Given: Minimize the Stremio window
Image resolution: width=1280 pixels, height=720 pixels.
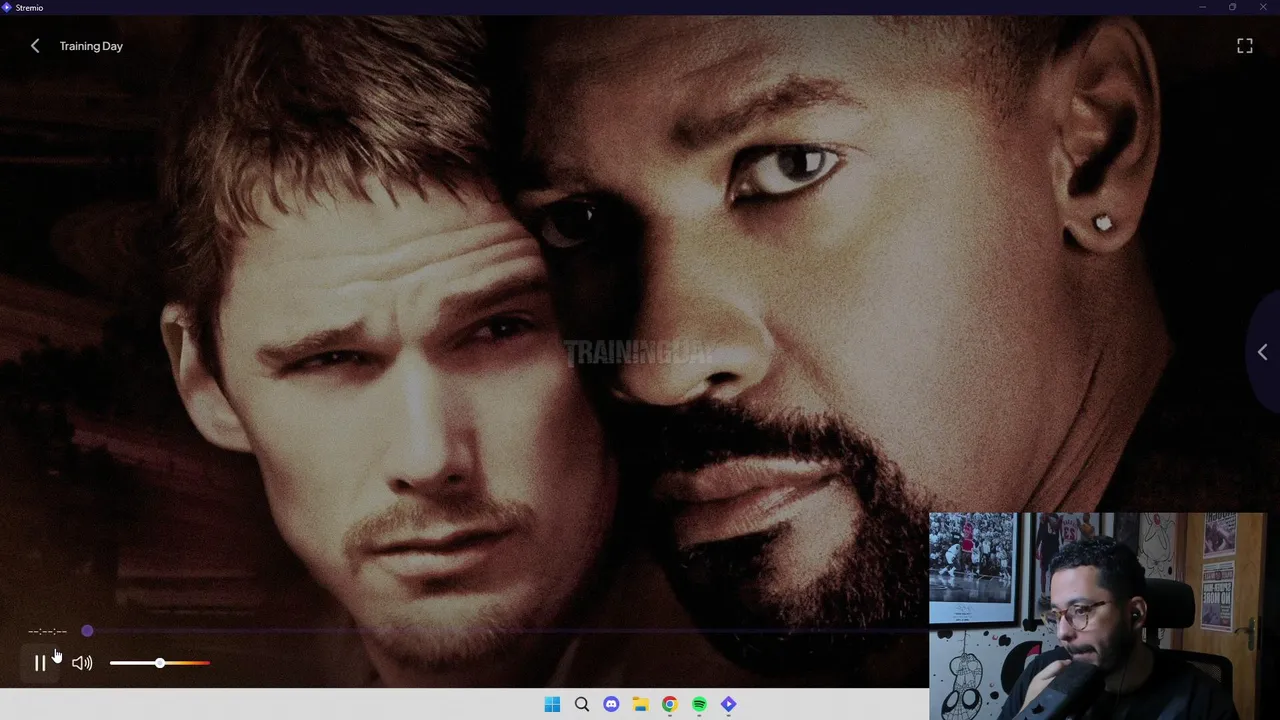Looking at the screenshot, I should pos(1202,7).
